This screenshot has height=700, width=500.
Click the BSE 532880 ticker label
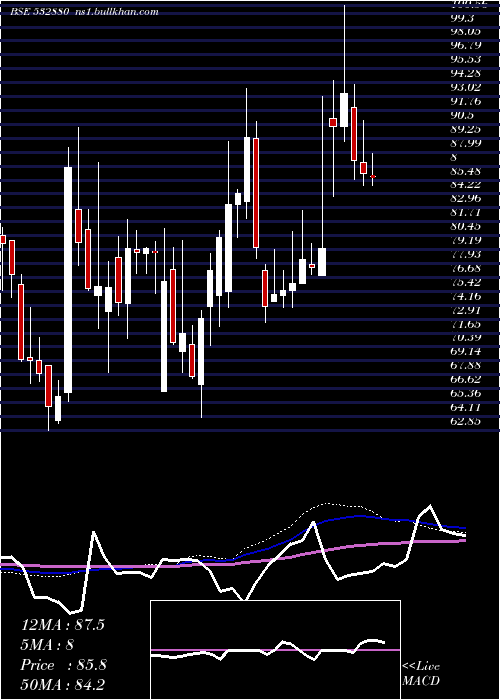39,12
